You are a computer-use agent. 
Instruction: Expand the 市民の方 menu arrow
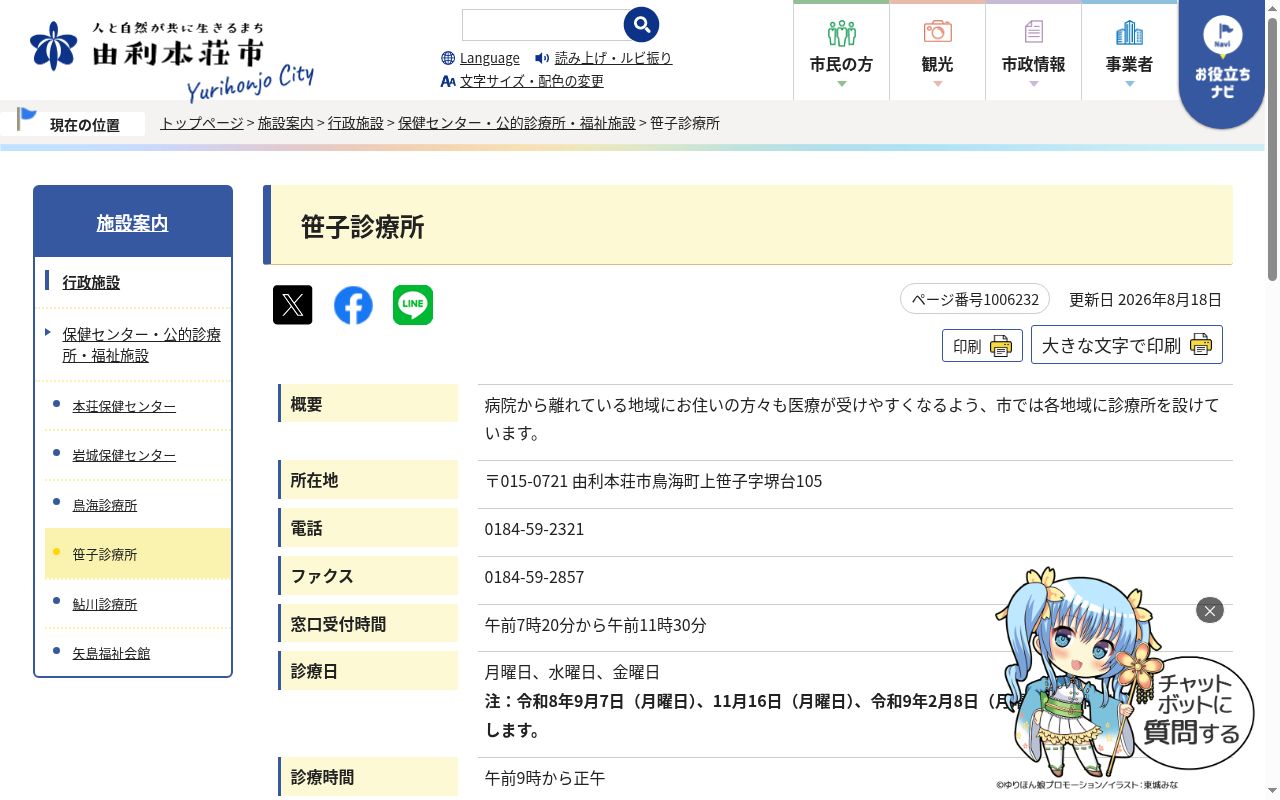click(841, 84)
